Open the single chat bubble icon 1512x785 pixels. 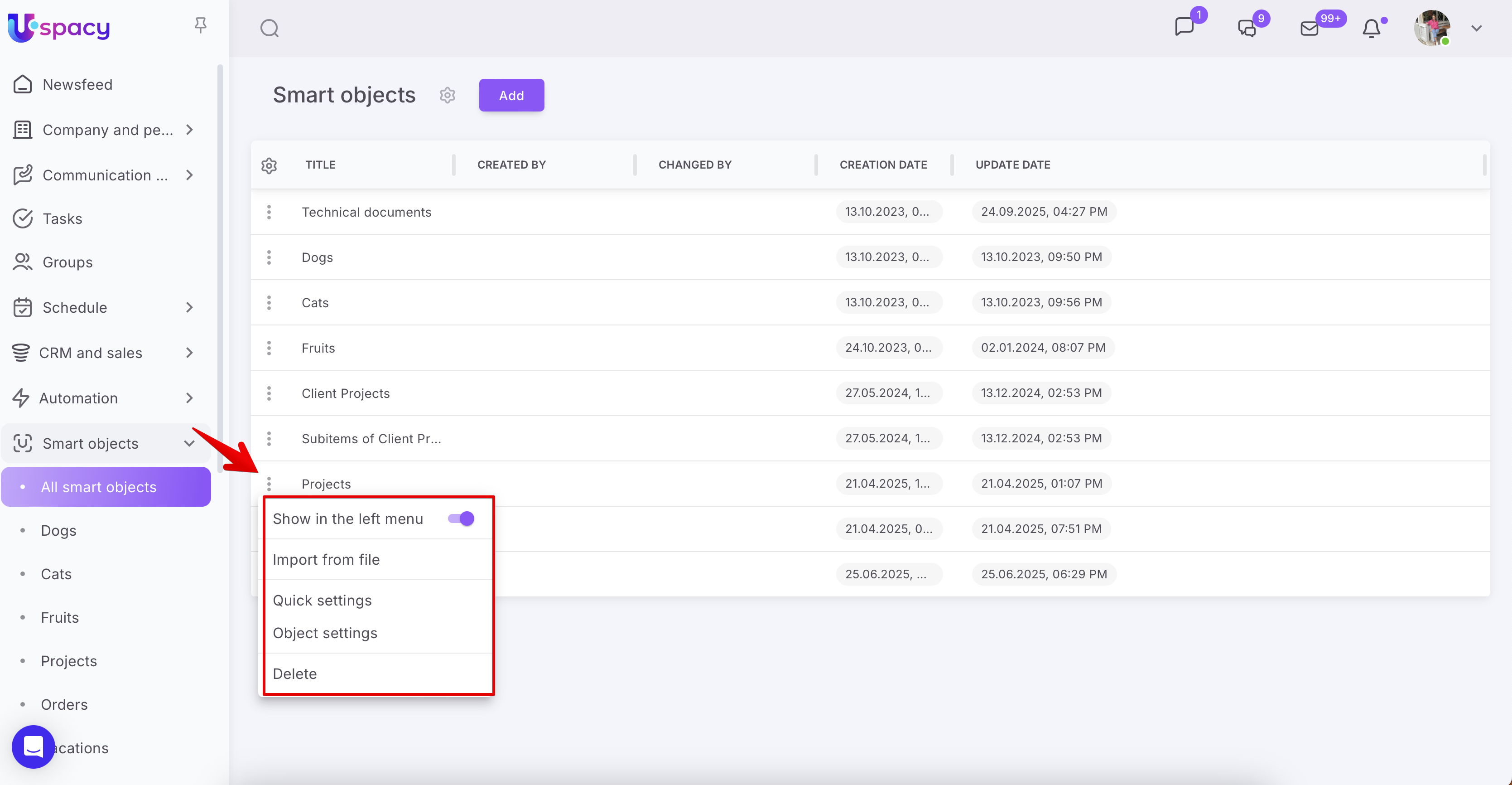click(x=1184, y=27)
